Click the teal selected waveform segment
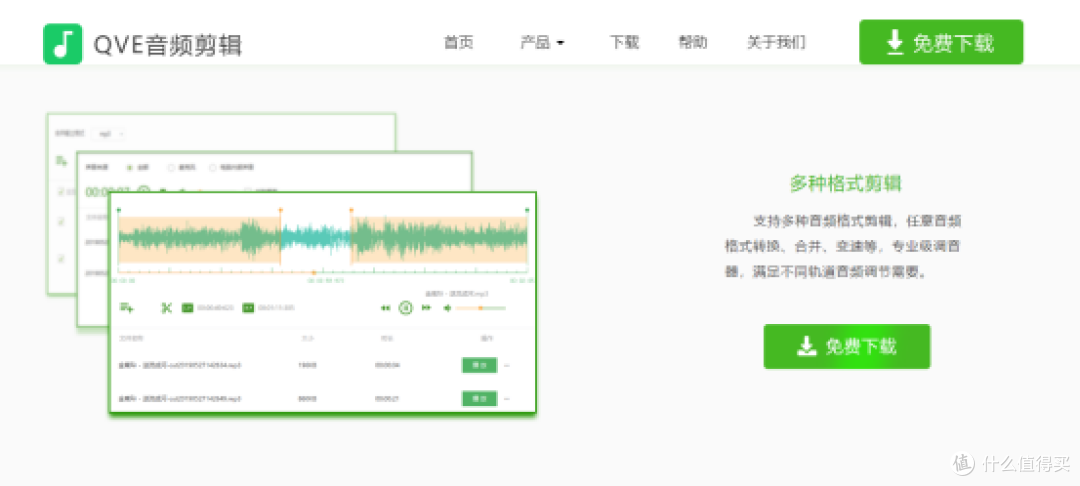This screenshot has height=486, width=1080. click(315, 239)
